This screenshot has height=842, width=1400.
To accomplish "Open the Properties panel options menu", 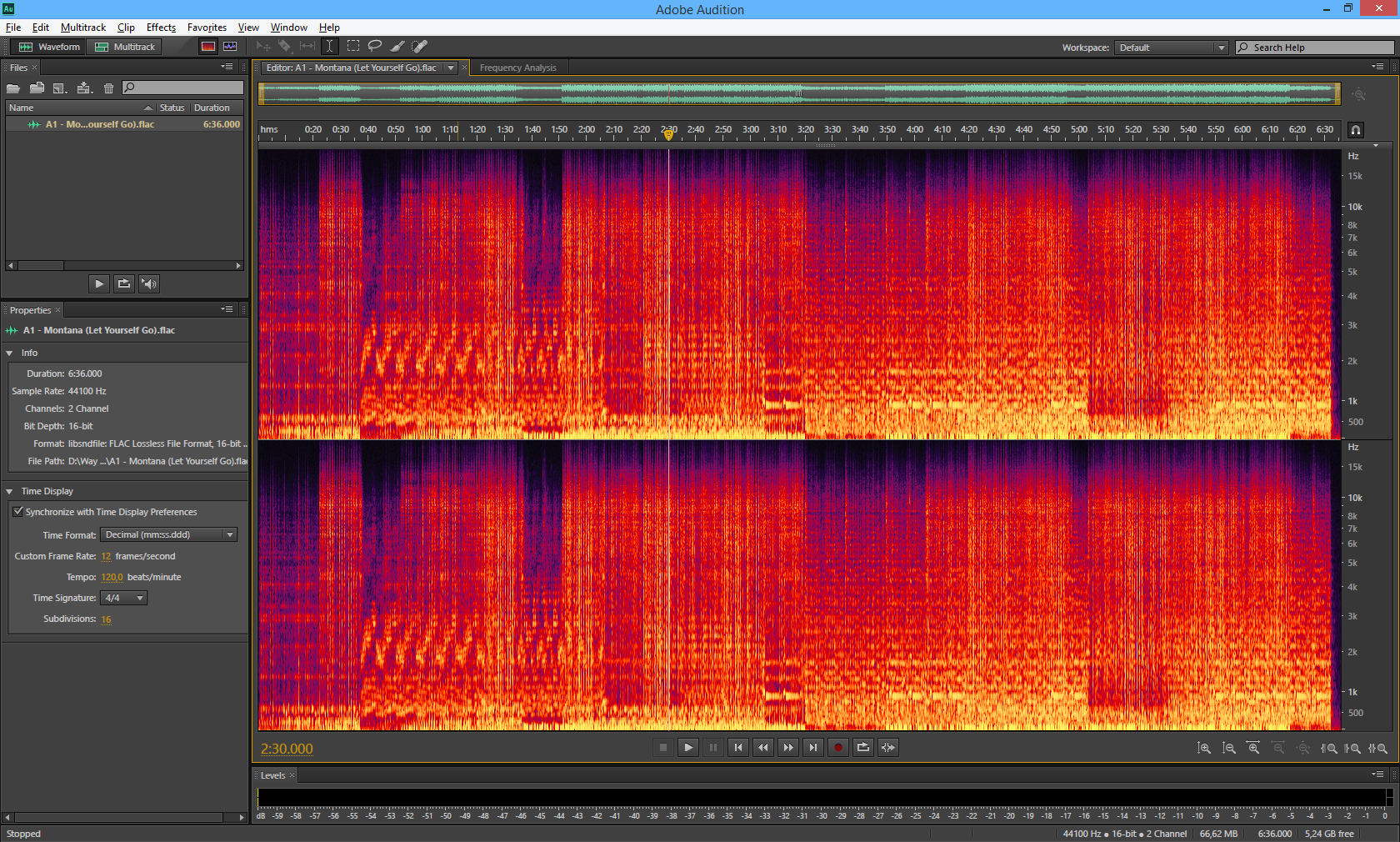I will coord(227,309).
